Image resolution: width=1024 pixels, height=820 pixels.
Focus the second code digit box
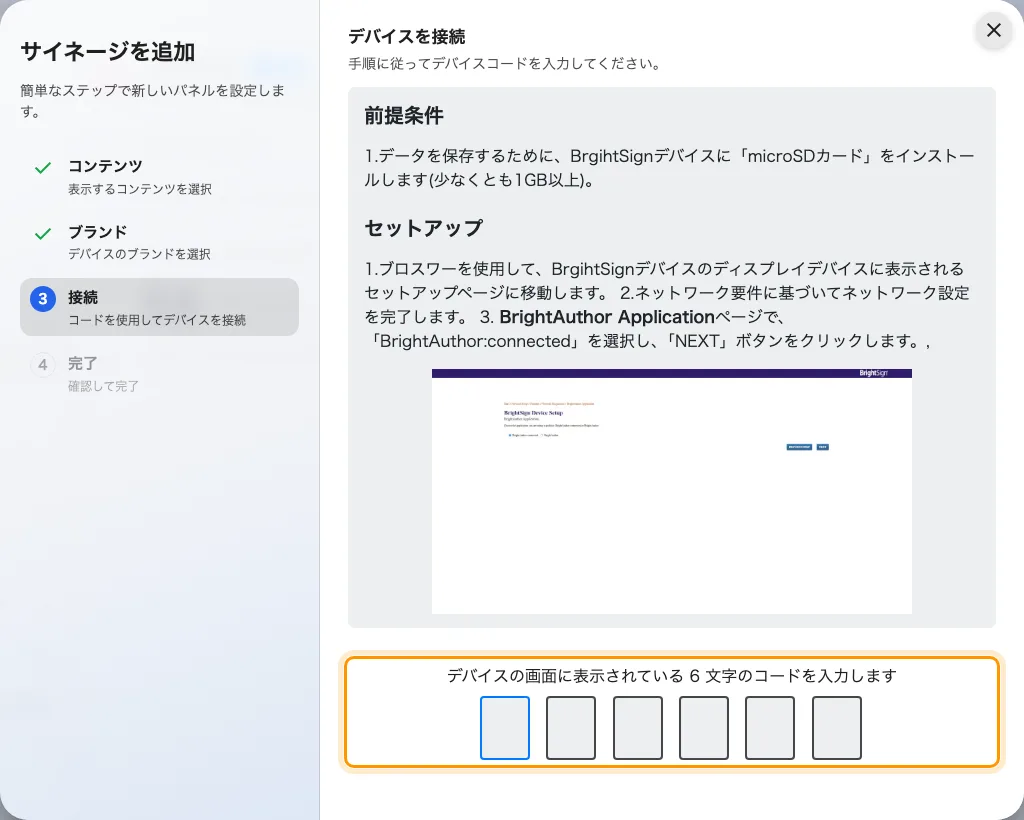pos(571,727)
